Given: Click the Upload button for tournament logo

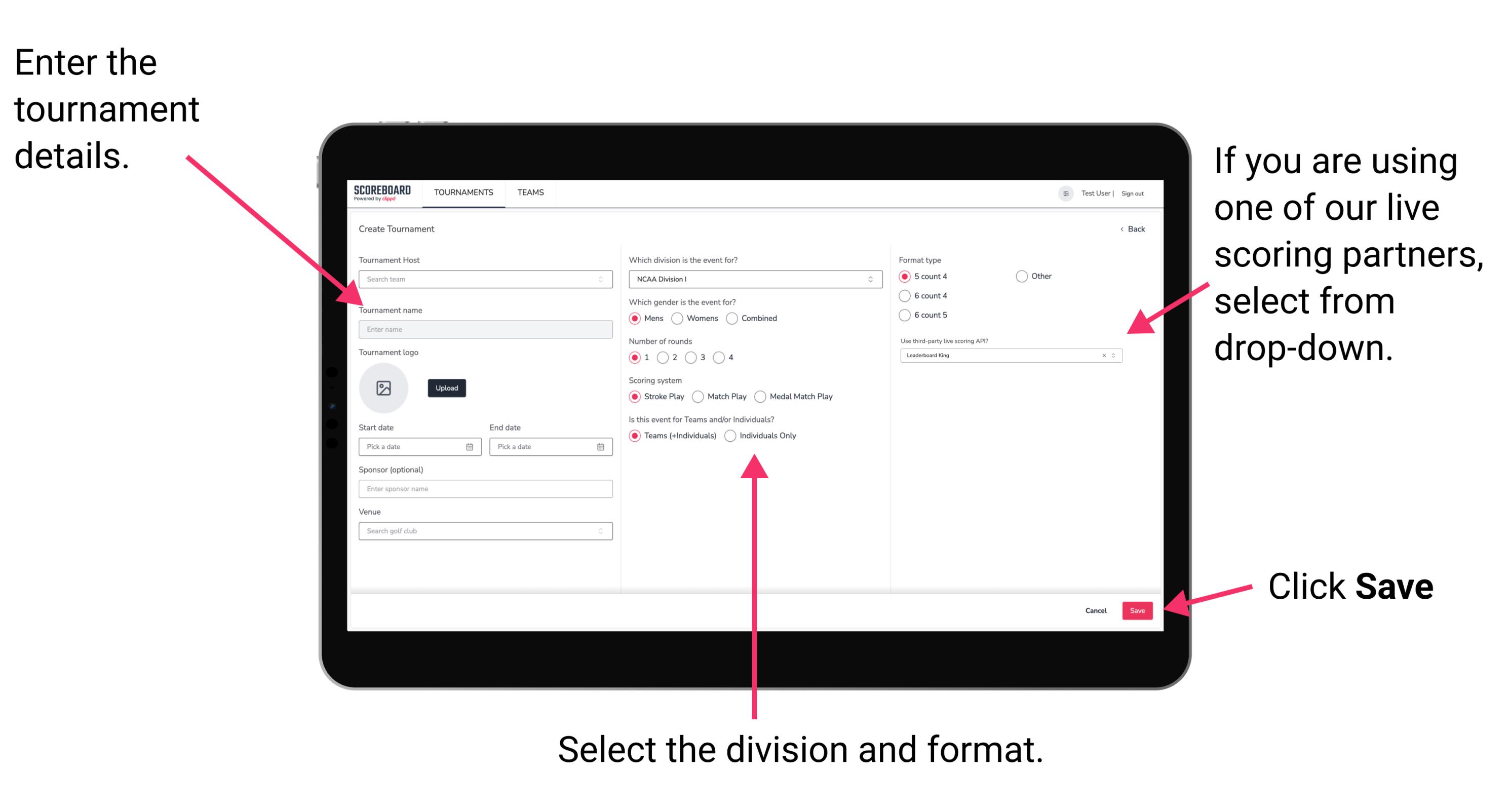Looking at the screenshot, I should [447, 388].
